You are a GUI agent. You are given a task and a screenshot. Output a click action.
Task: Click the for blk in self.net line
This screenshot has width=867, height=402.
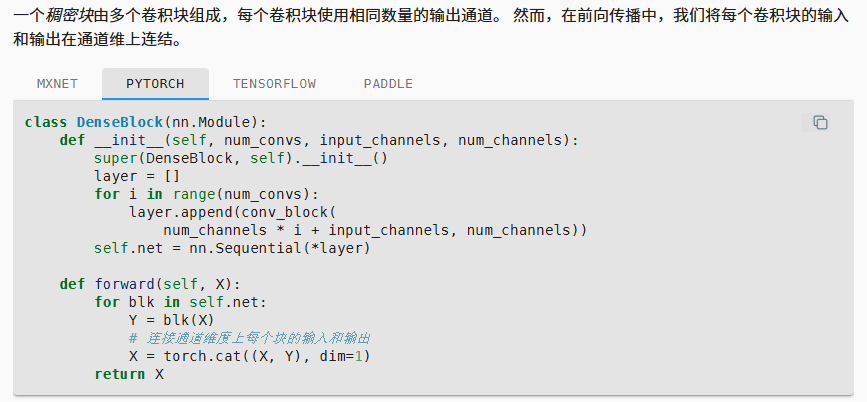click(x=184, y=302)
